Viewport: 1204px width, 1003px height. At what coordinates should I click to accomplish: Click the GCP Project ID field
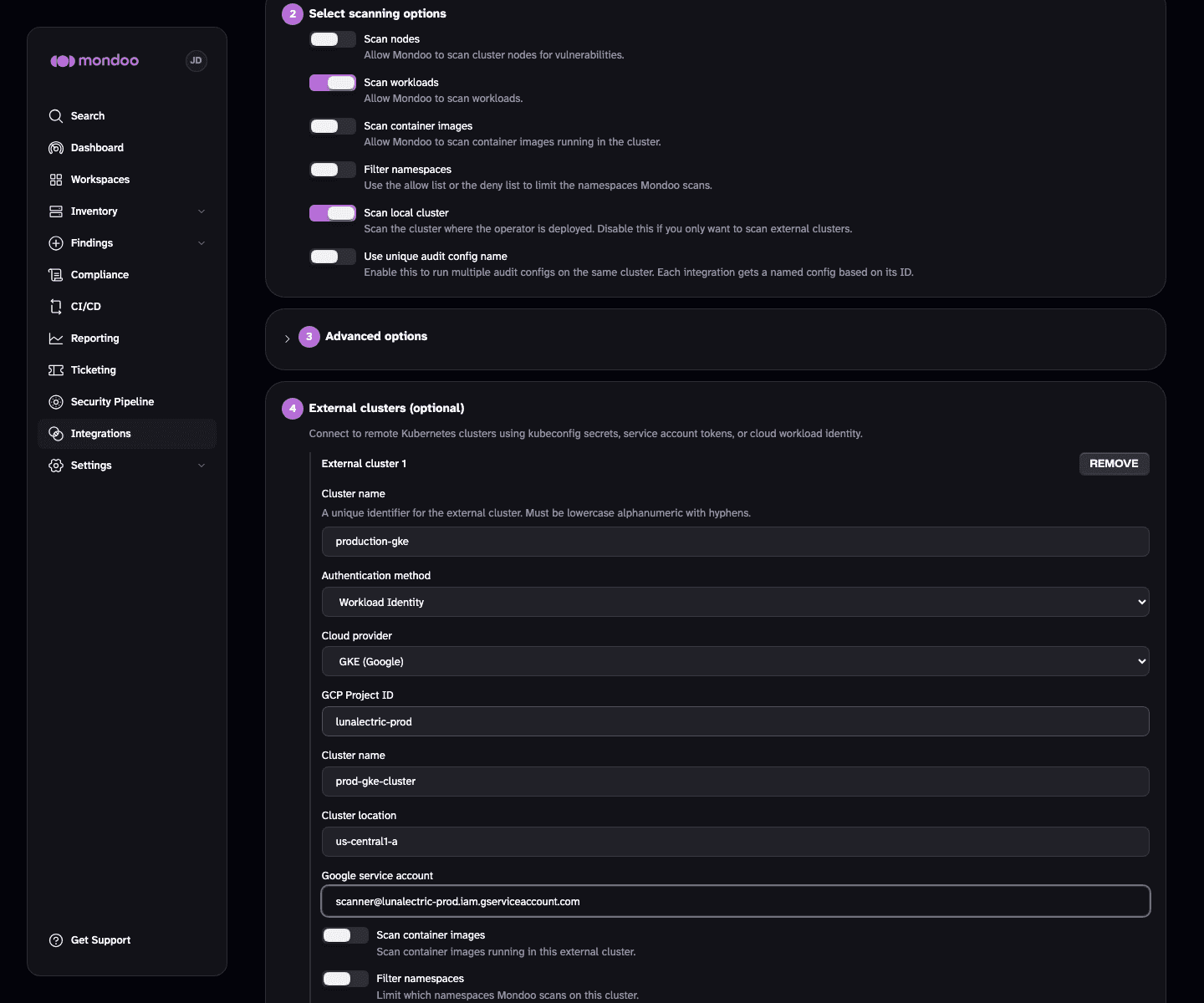click(x=736, y=721)
